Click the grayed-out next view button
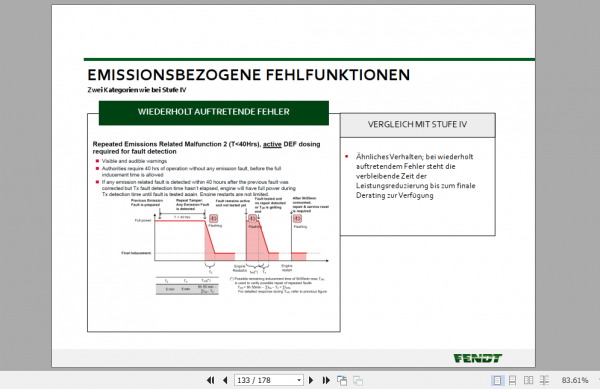 (358, 380)
